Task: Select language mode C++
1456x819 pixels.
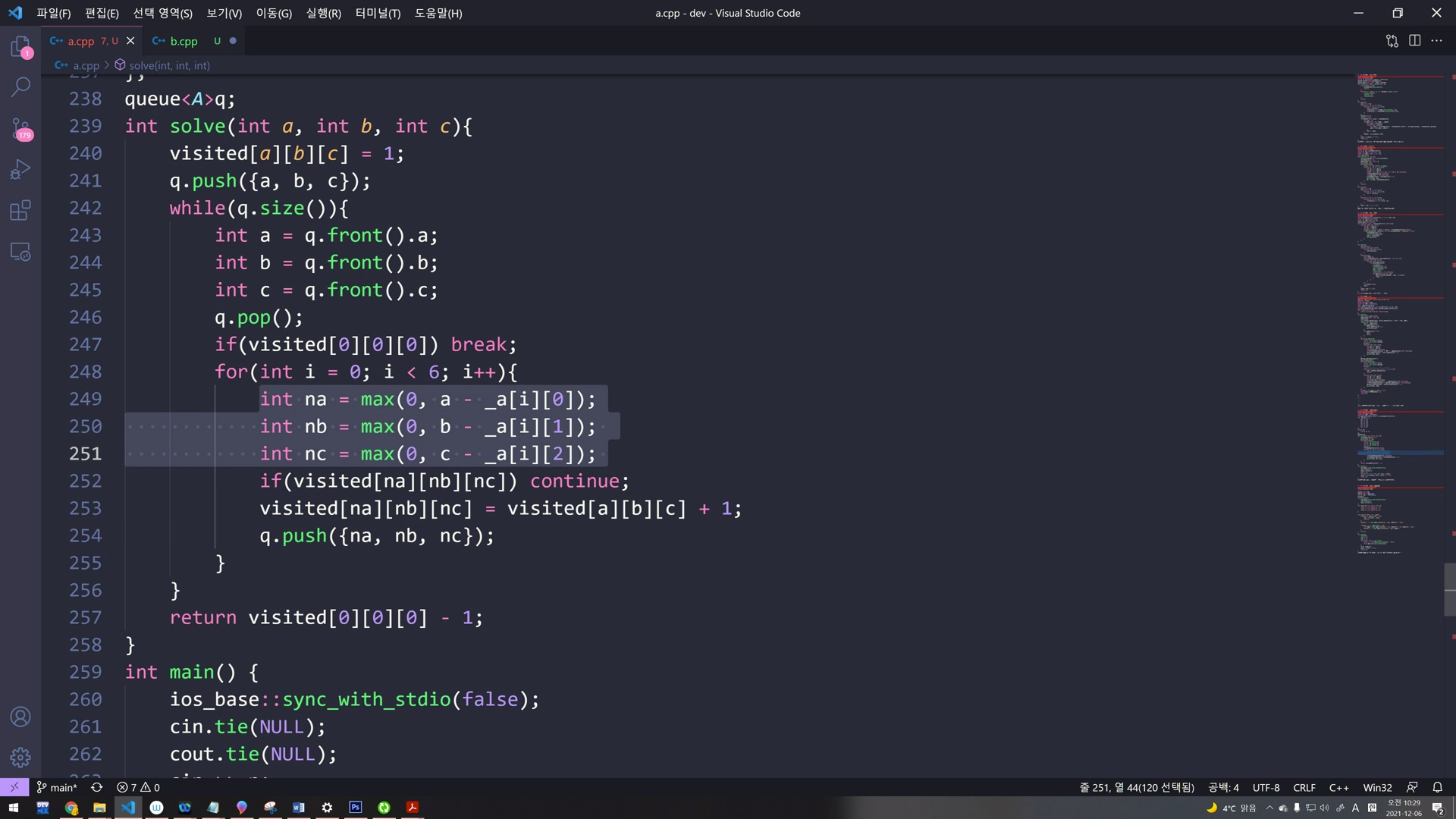Action: [x=1339, y=787]
